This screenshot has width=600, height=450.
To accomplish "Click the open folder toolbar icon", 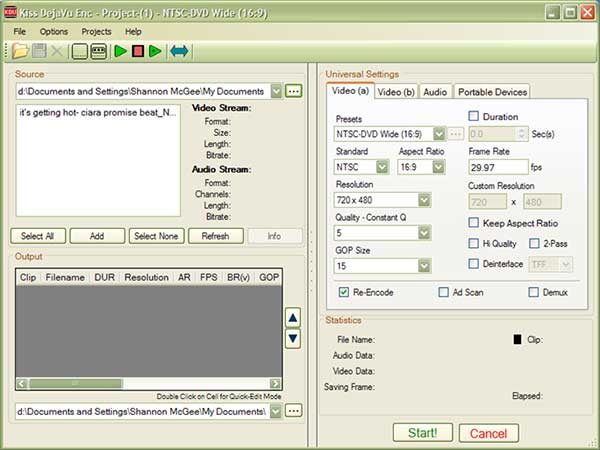I will [x=20, y=50].
